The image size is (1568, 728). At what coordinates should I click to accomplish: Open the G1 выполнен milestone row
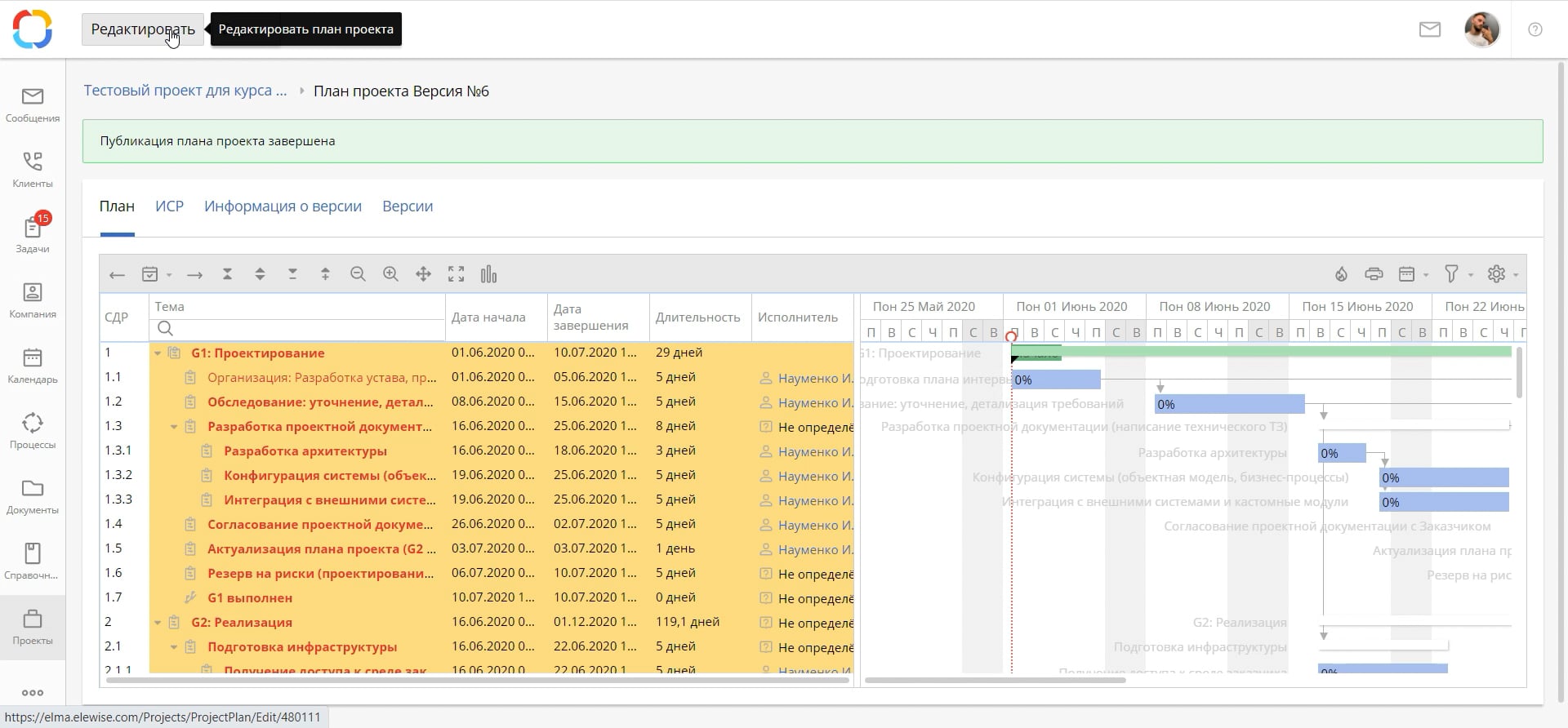(x=250, y=597)
